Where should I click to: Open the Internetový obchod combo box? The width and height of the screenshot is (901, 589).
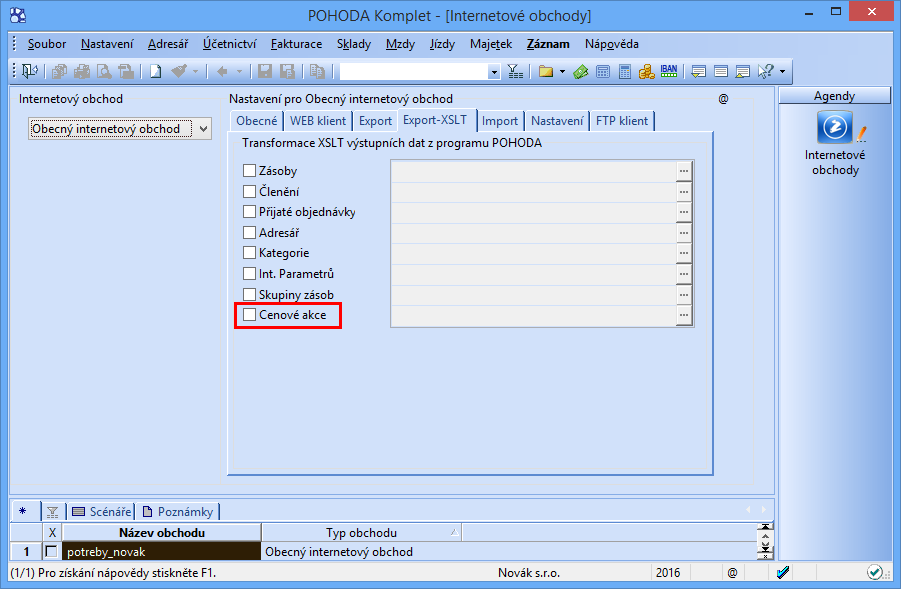pyautogui.click(x=120, y=129)
